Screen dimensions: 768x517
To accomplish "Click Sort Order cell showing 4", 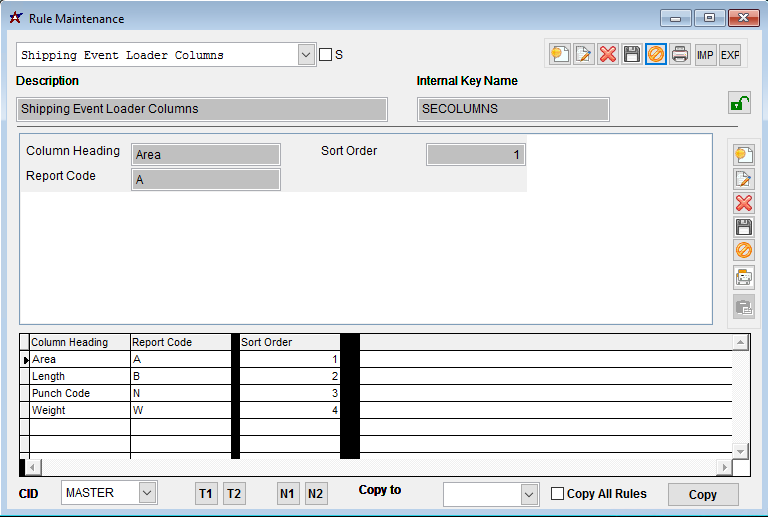I will [x=289, y=410].
